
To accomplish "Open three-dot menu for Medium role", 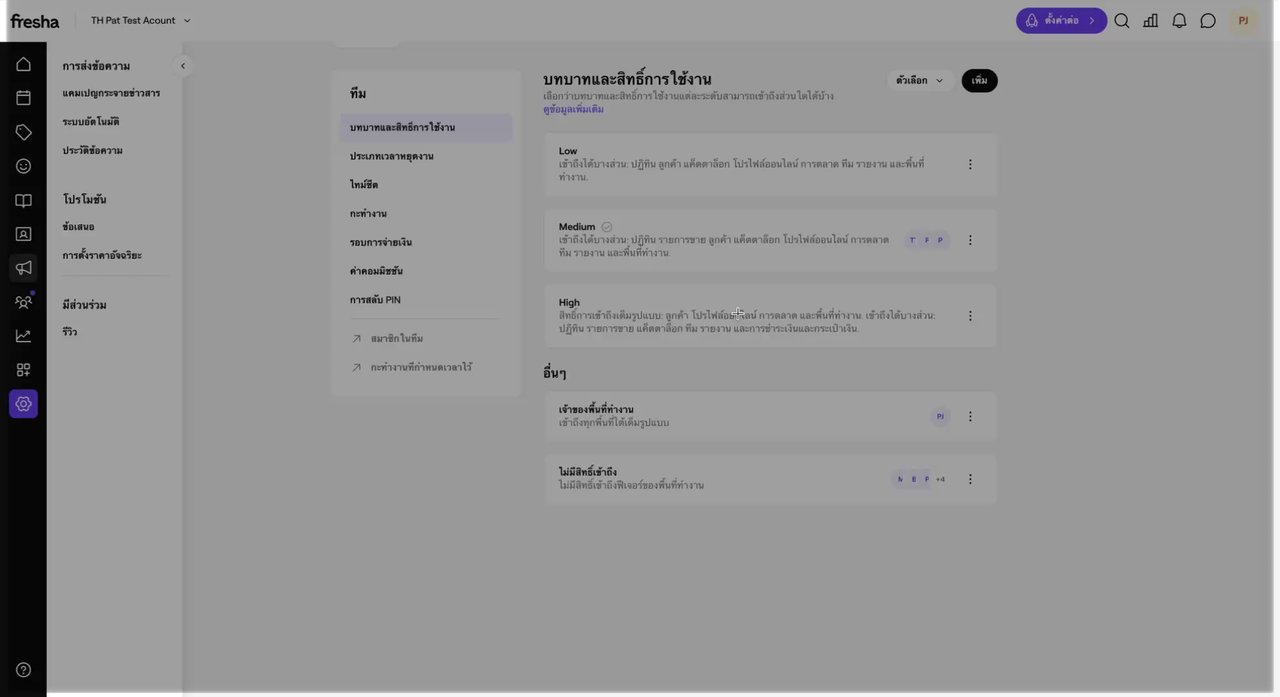I will (970, 240).
